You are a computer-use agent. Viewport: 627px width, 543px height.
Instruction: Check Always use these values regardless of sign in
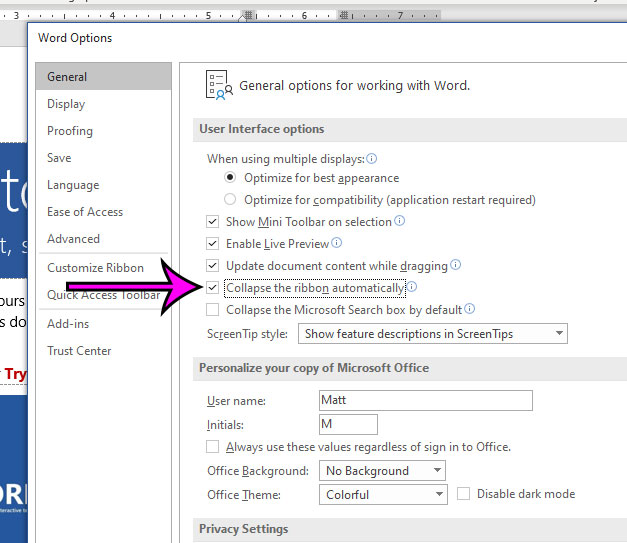[x=212, y=447]
